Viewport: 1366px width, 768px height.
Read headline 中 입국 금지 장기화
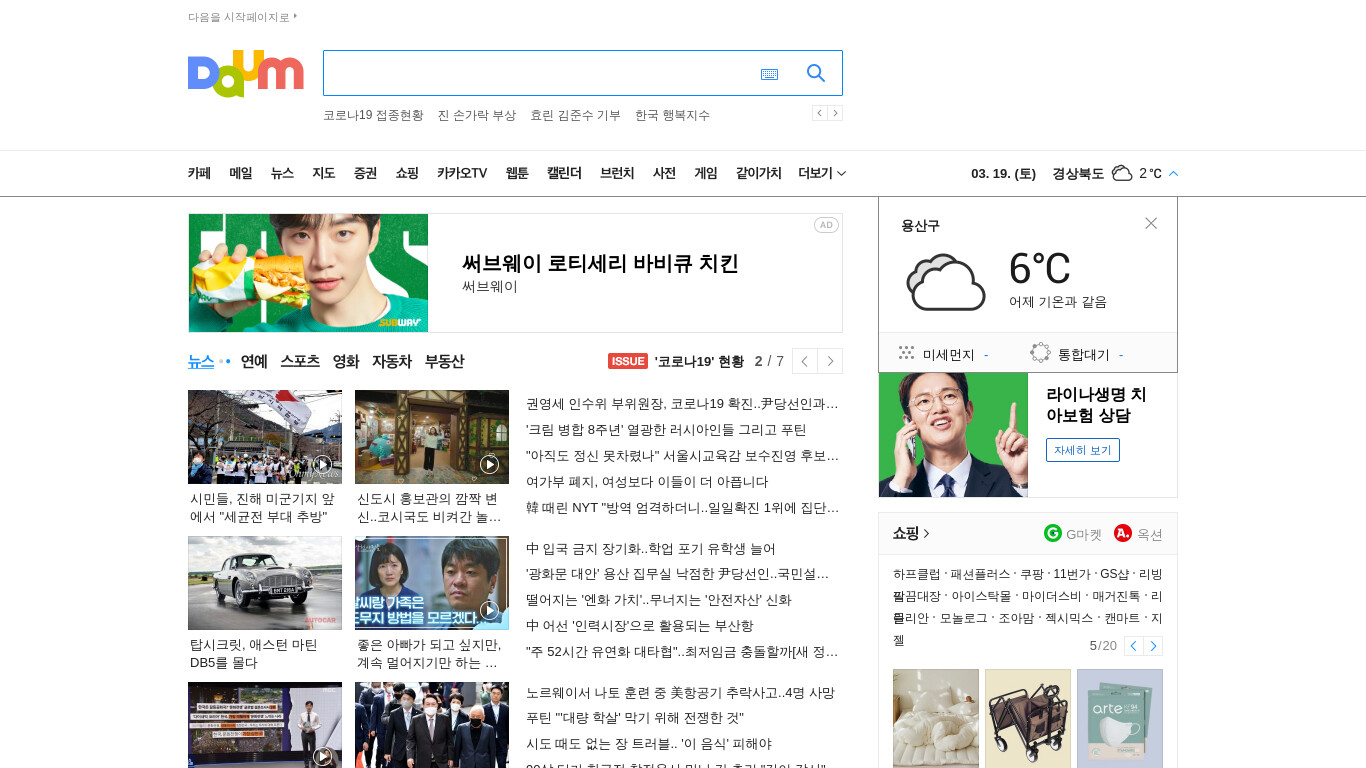coord(651,549)
